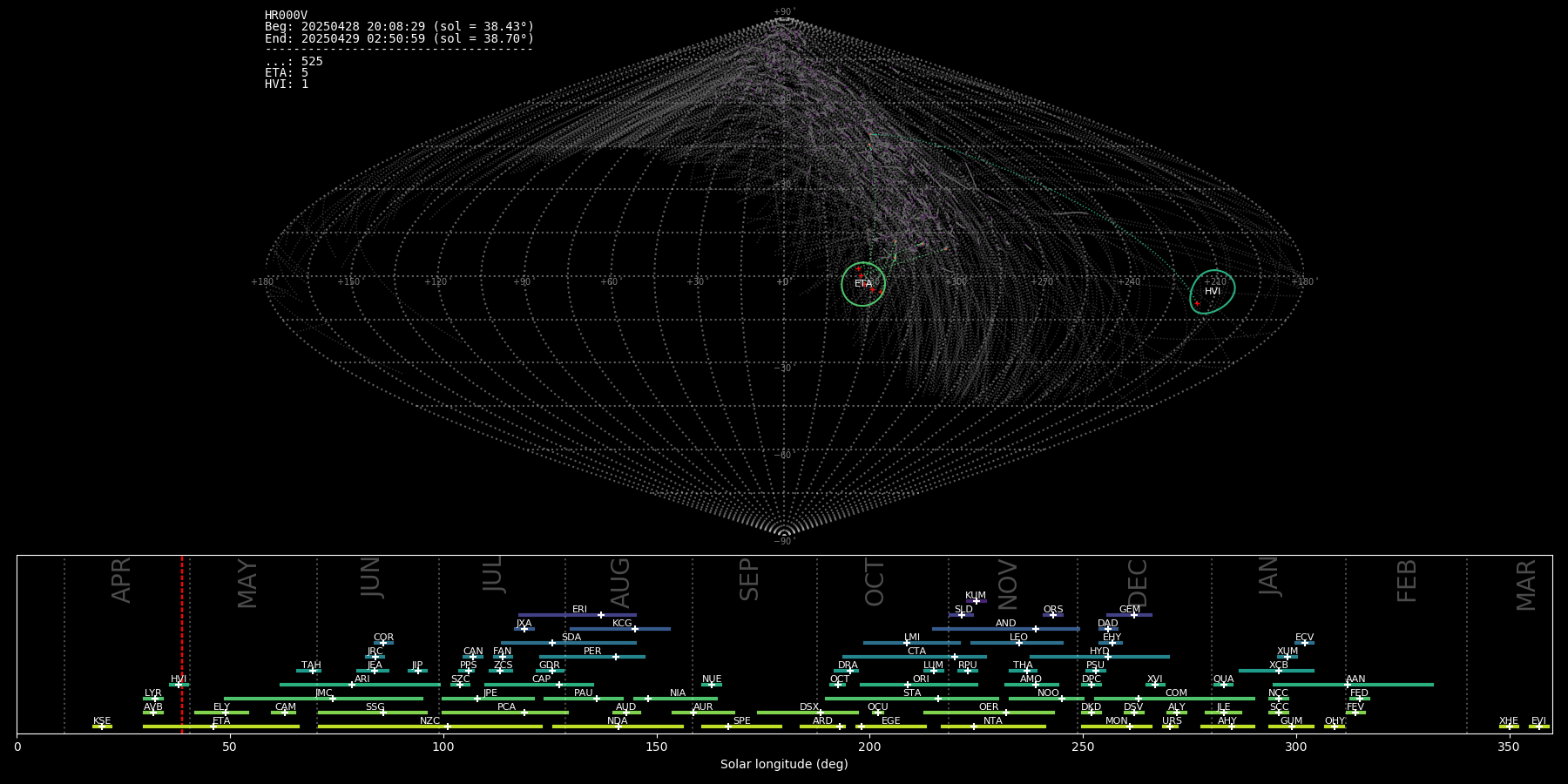Click the LEO shower bar label

pyautogui.click(x=1019, y=638)
